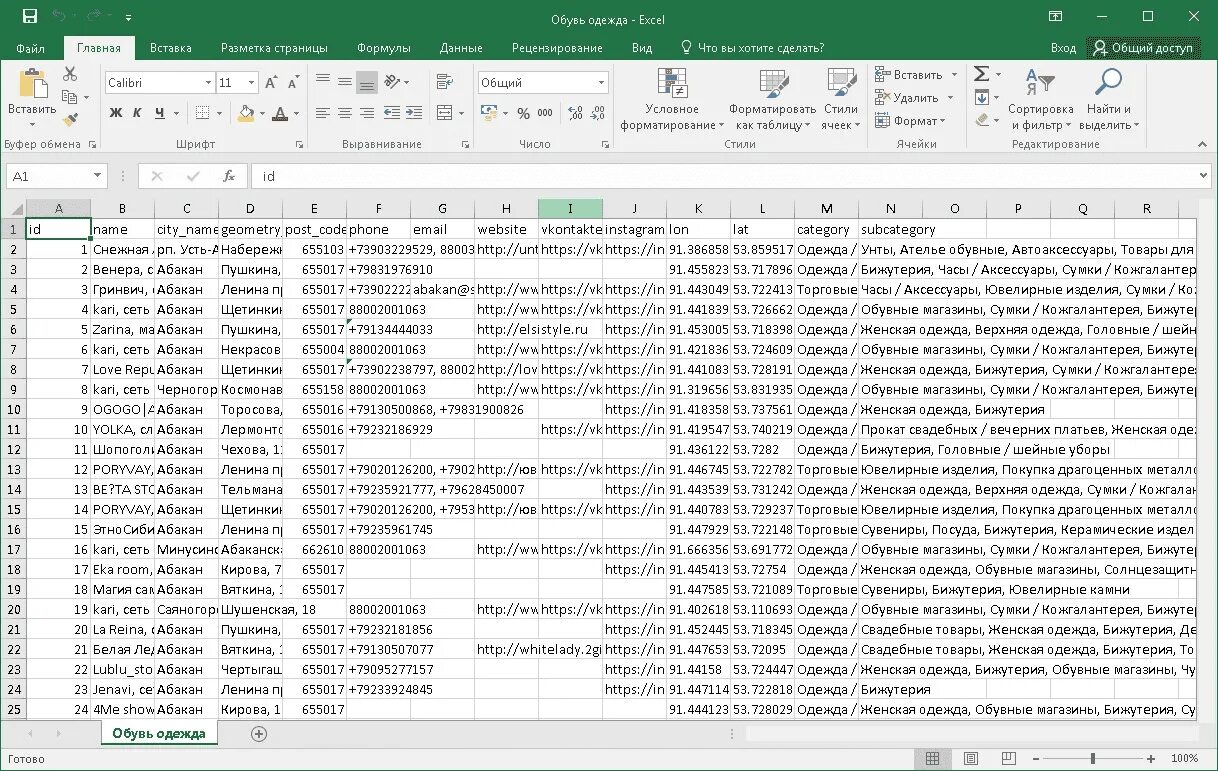Switch to the Формулы tab
The height and width of the screenshot is (771, 1218).
click(x=384, y=48)
